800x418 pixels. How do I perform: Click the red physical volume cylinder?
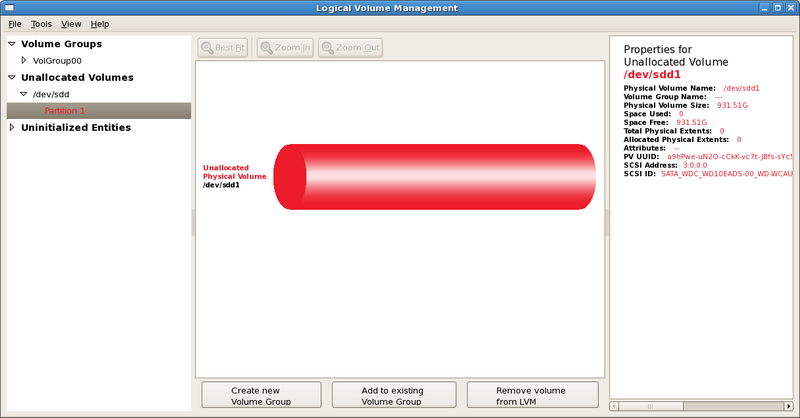tap(430, 177)
